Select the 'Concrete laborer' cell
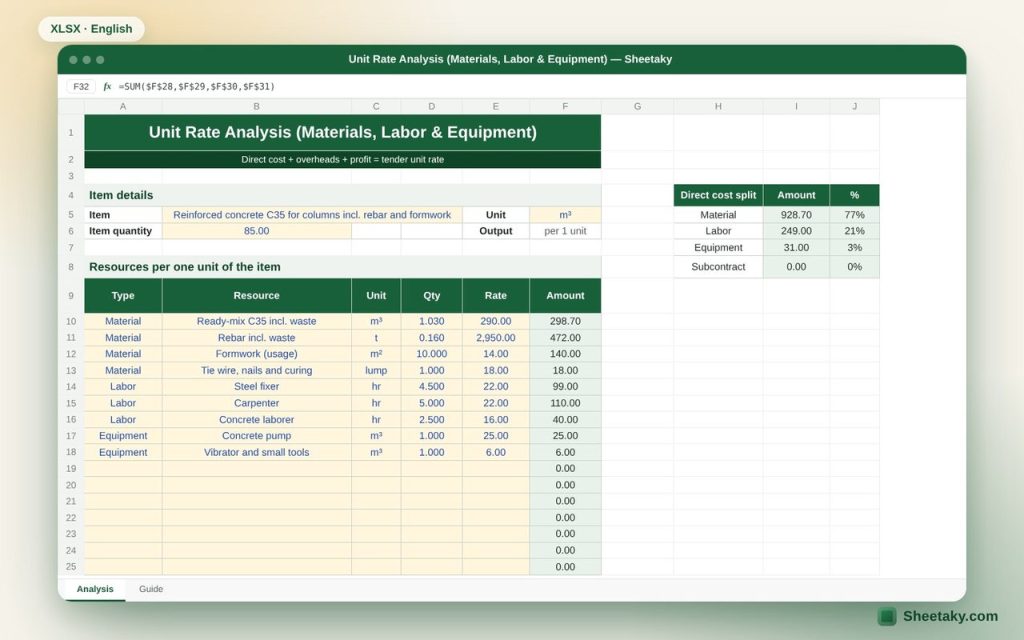Screen dimensions: 1024x640 tap(256, 419)
